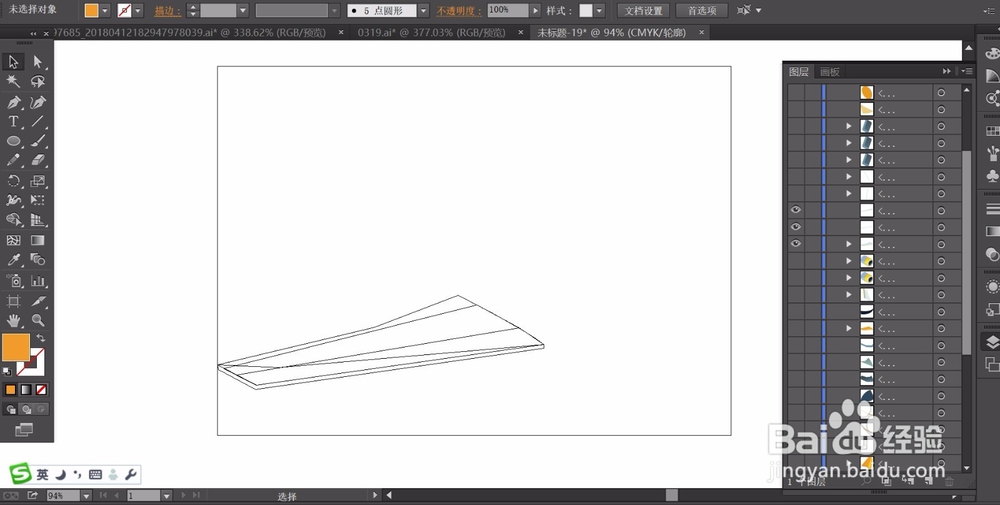Open the stroke weight dropdown
The width and height of the screenshot is (1000, 505).
(242, 11)
